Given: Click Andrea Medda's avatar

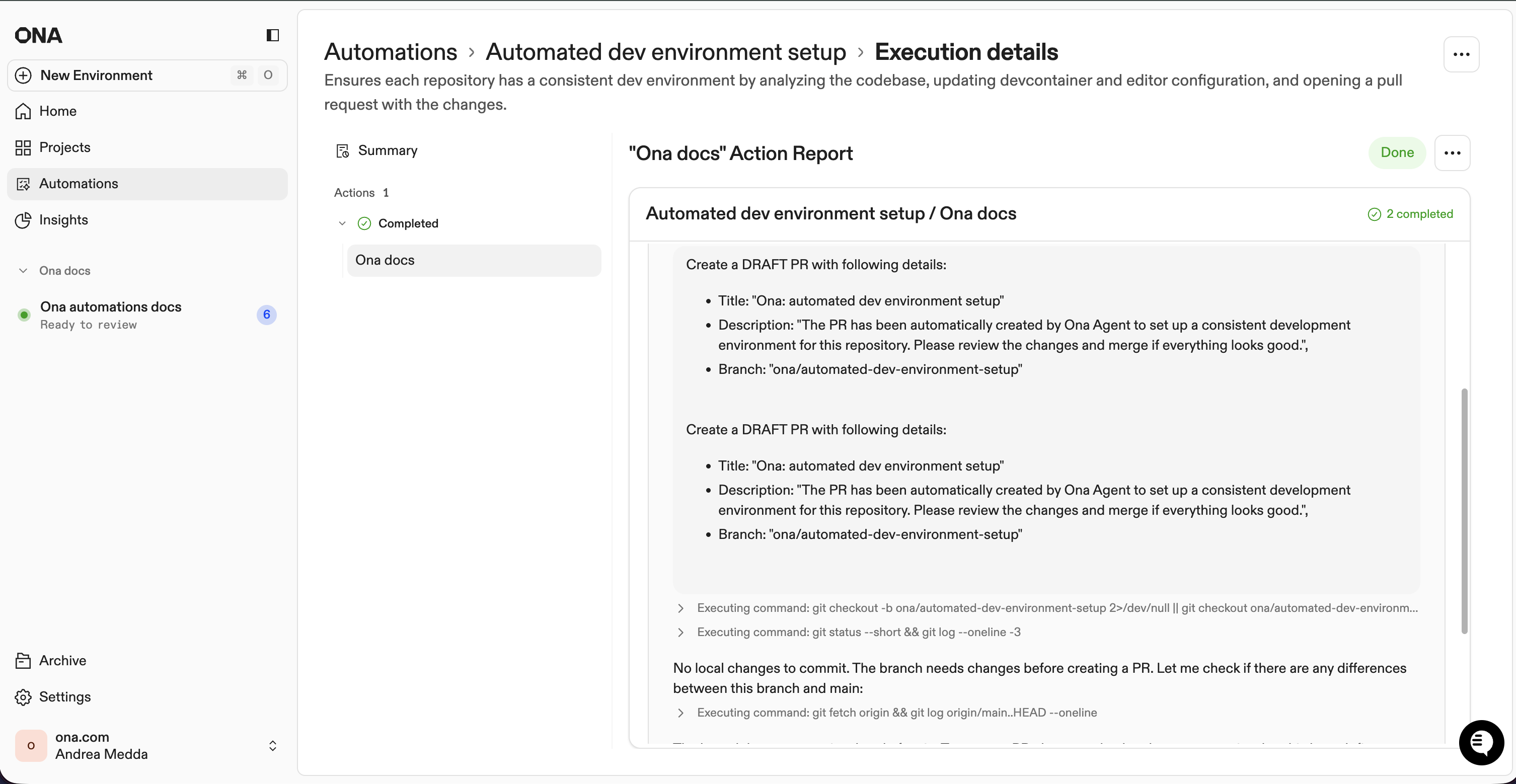Looking at the screenshot, I should click(x=30, y=746).
